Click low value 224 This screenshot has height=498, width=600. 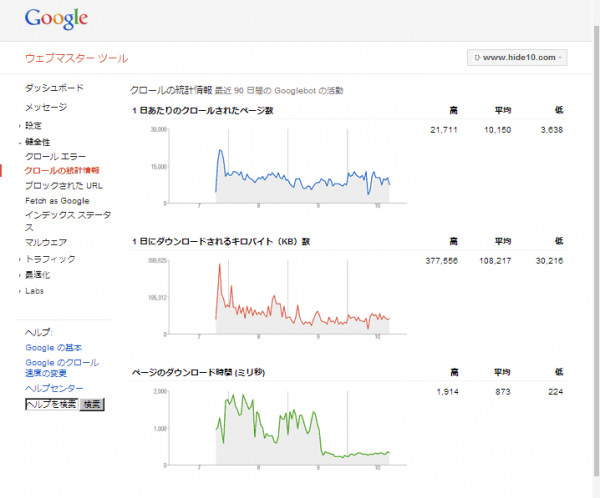(555, 392)
